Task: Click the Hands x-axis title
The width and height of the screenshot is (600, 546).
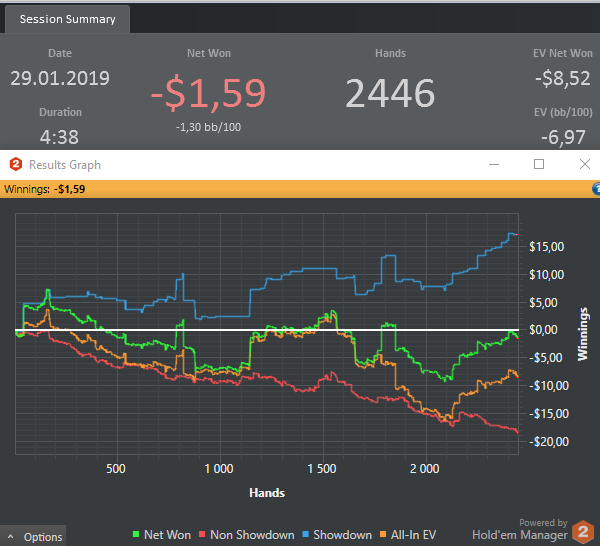Action: (x=267, y=493)
